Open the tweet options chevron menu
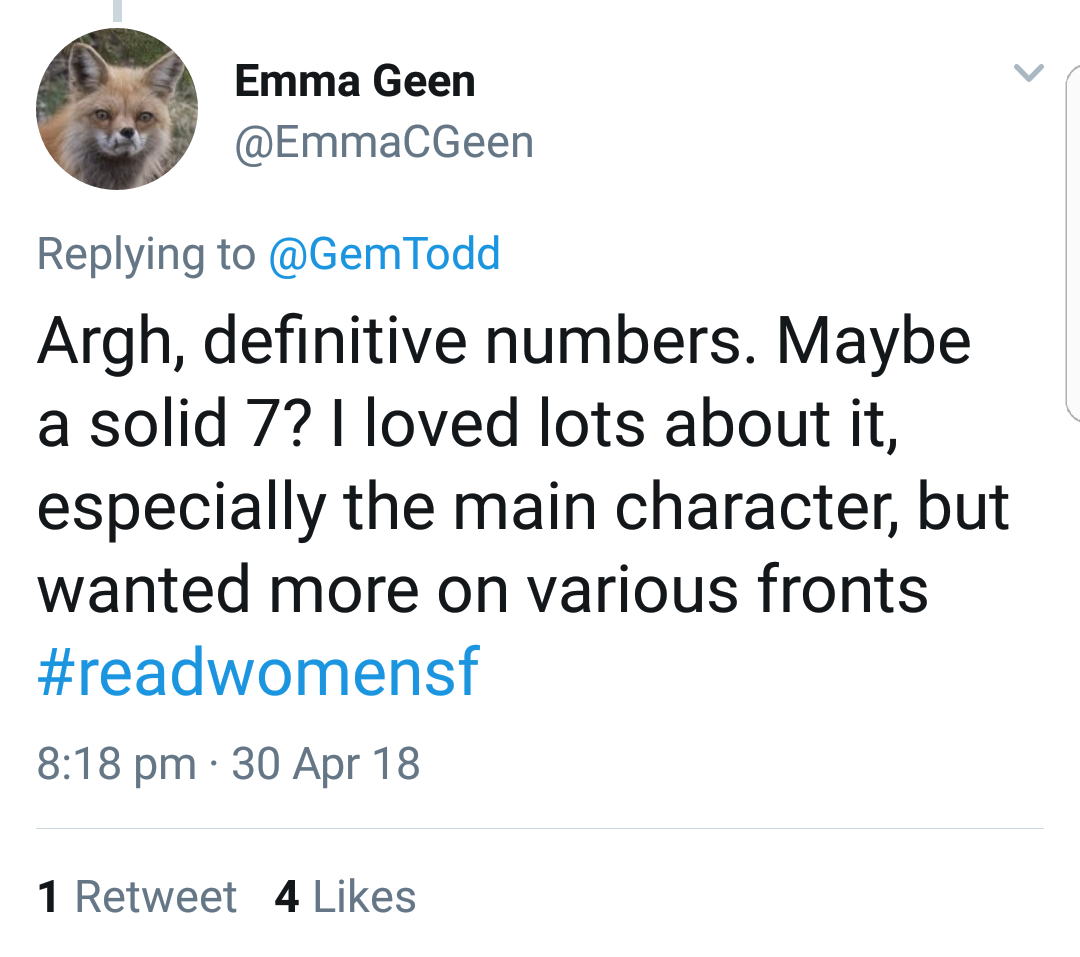1080x957 pixels. (x=1029, y=73)
